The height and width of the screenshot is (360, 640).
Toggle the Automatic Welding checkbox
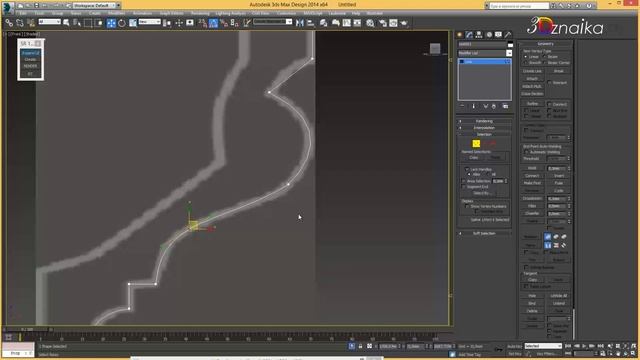click(x=526, y=152)
